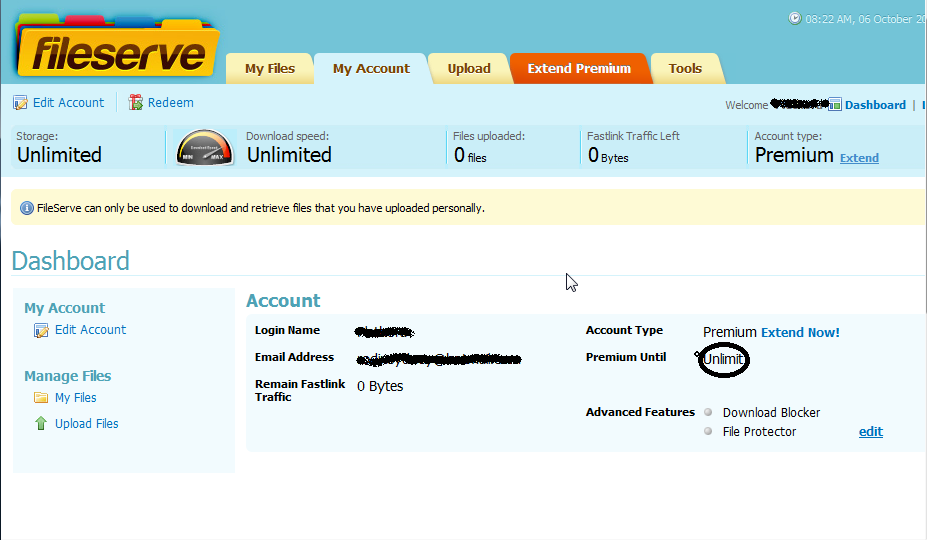Open the Tools tab
927x540 pixels.
tap(685, 69)
